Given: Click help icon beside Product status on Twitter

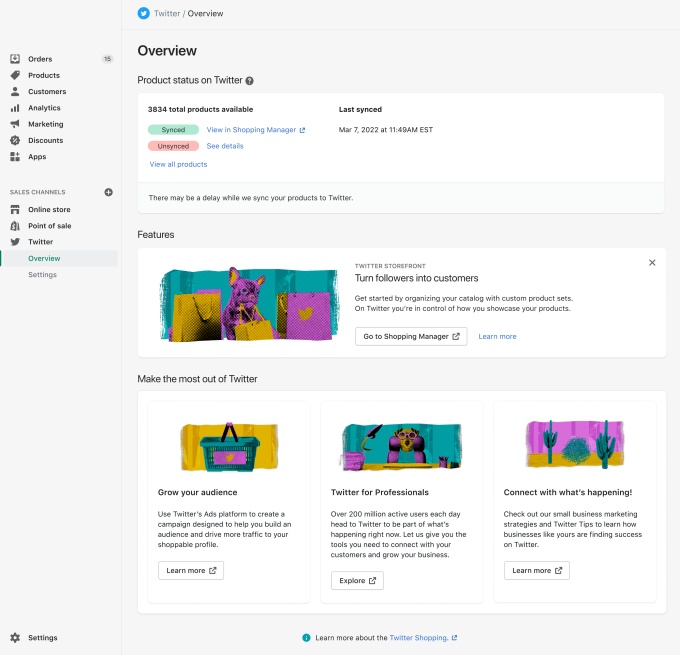Looking at the screenshot, I should [x=250, y=81].
